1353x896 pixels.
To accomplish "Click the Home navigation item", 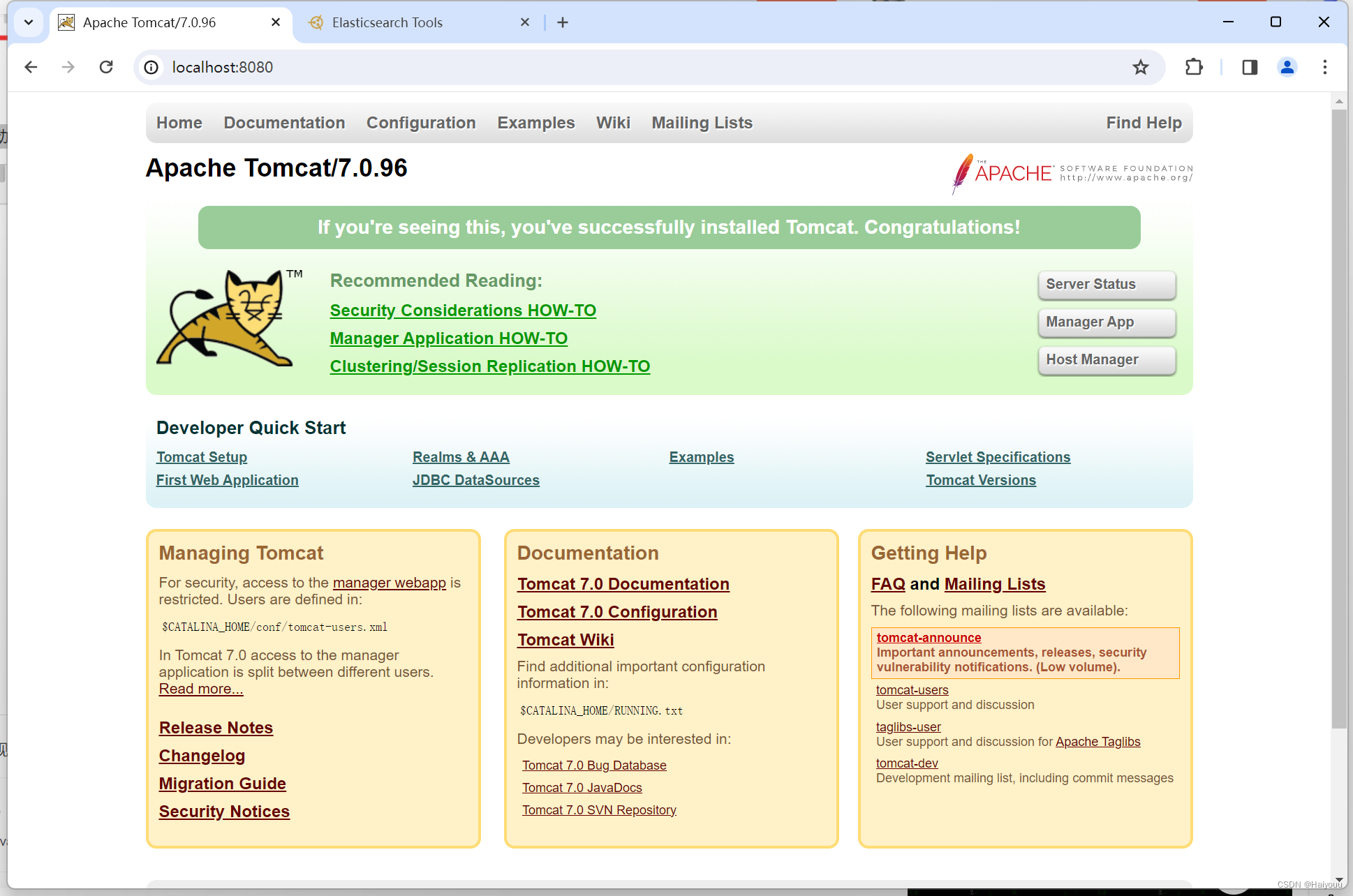I will coord(179,123).
